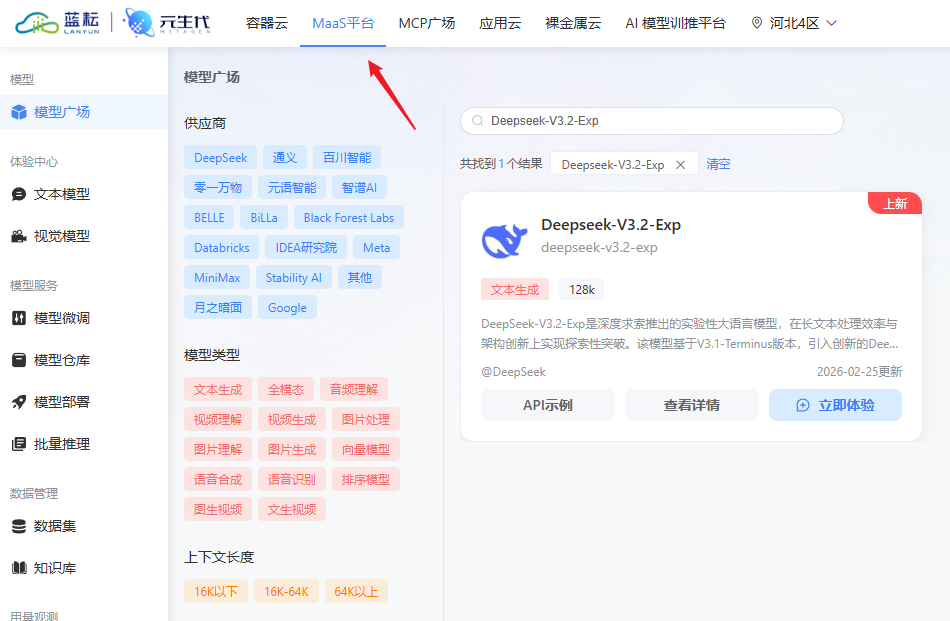Select 16K-64K context length filter
950x621 pixels.
point(287,591)
